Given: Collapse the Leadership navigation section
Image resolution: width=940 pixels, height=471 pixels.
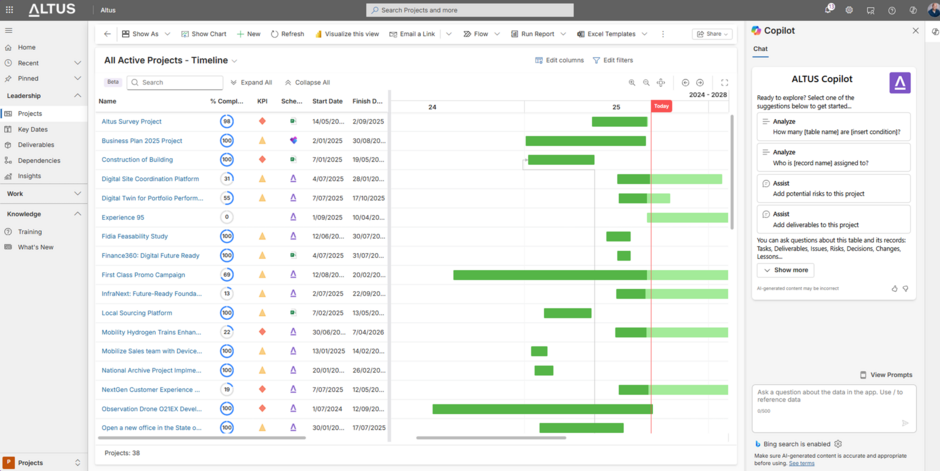Looking at the screenshot, I should point(78,96).
